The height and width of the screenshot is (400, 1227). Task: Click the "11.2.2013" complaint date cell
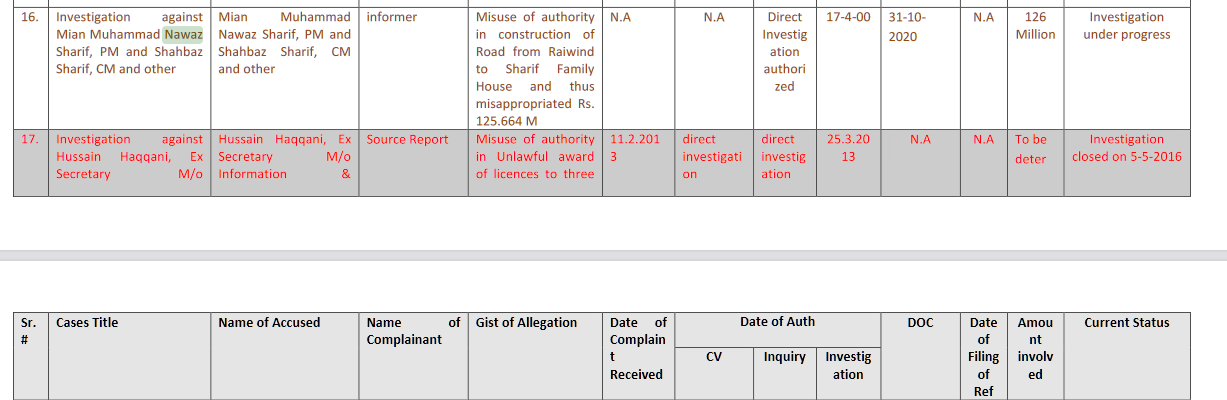[x=638, y=162]
